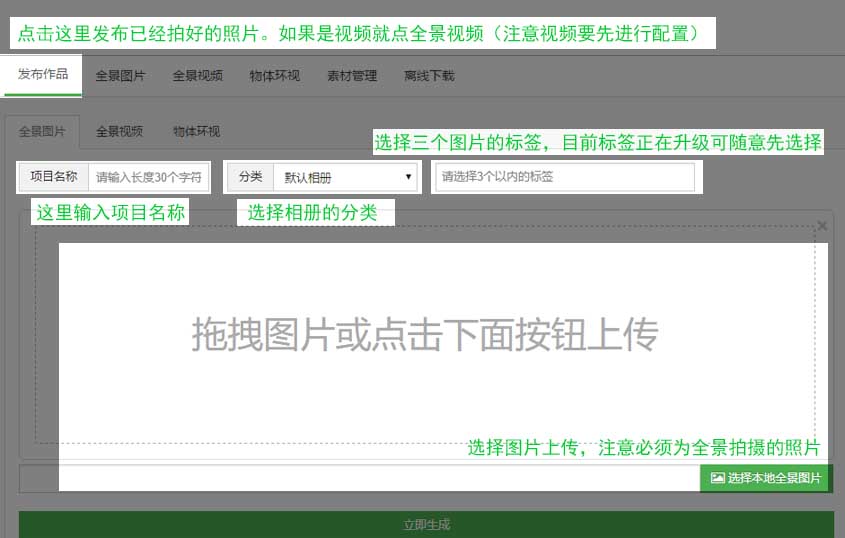Open the 素材管理 section
This screenshot has height=538, width=845.
pos(352,76)
